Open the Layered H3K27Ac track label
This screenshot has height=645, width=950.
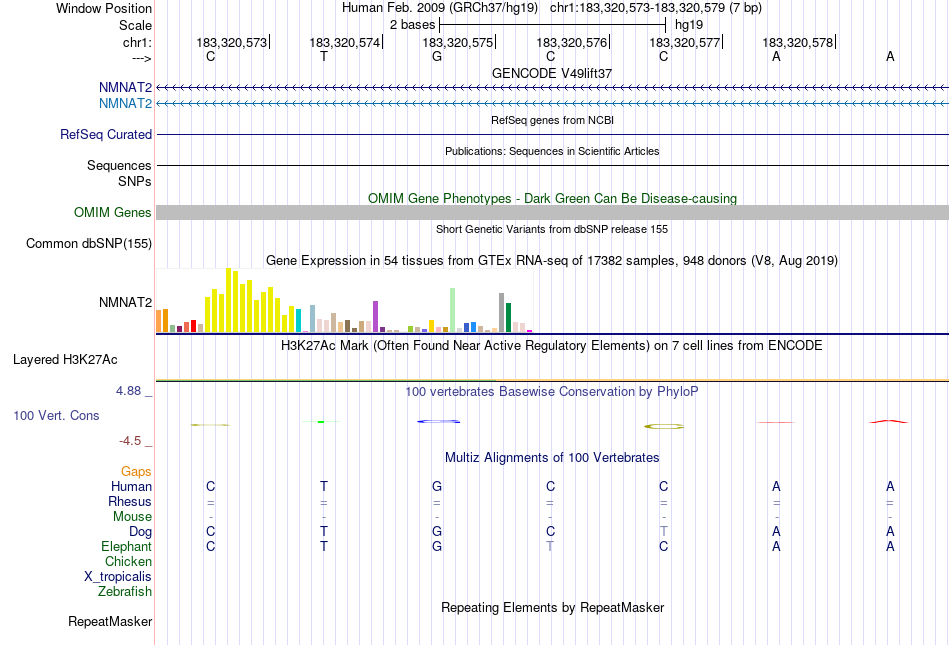coord(65,360)
